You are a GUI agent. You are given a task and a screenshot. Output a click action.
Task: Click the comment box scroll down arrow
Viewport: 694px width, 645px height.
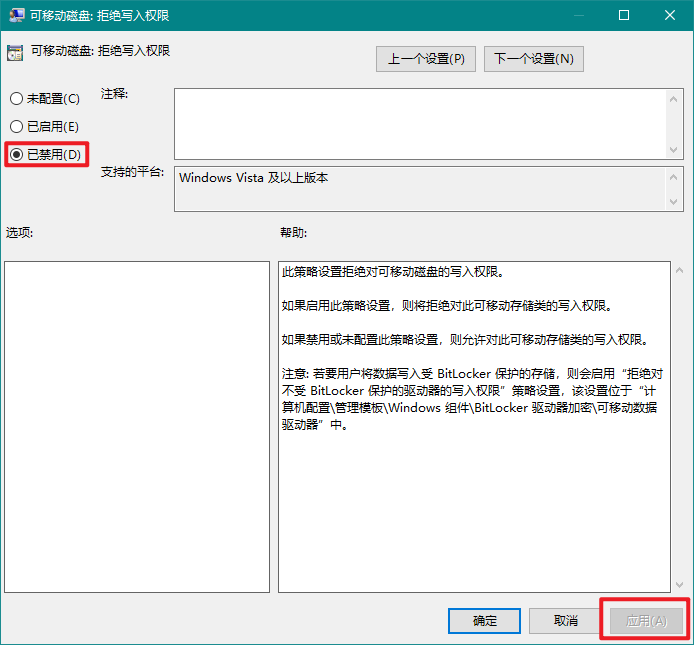pyautogui.click(x=674, y=150)
